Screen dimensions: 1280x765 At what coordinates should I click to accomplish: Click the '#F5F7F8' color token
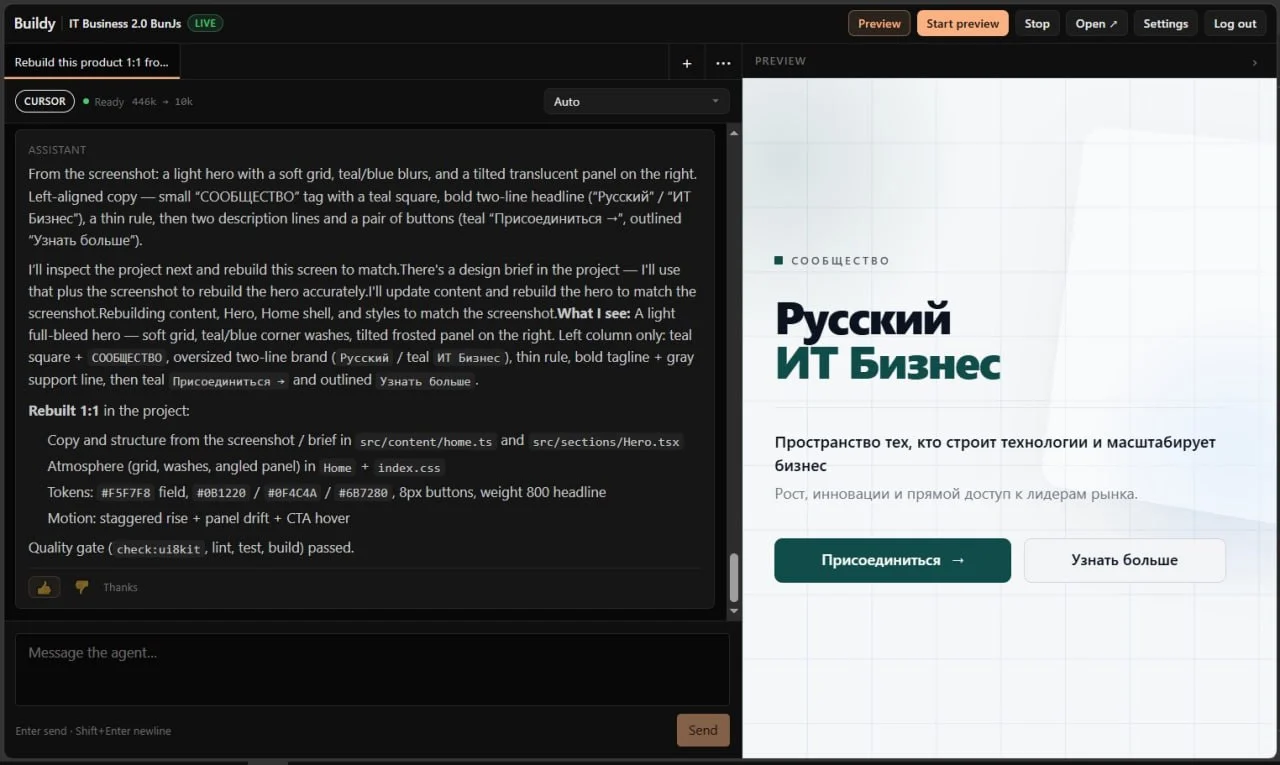pyautogui.click(x=125, y=493)
